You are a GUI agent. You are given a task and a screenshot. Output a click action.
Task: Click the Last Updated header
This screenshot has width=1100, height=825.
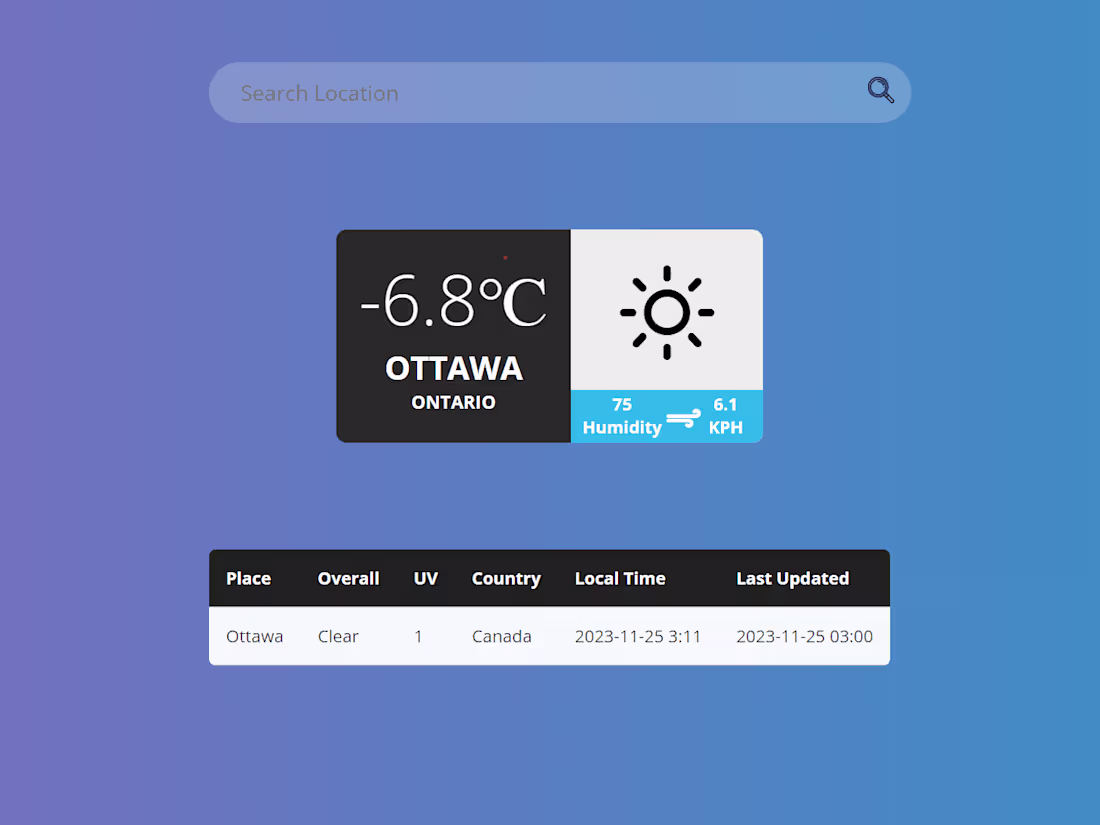coord(792,578)
